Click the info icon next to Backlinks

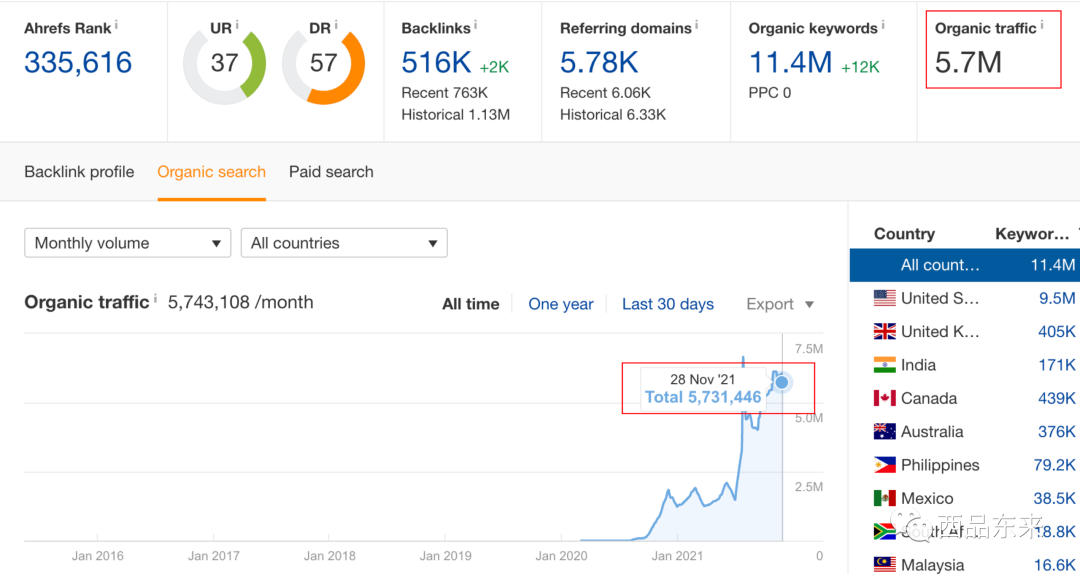click(476, 25)
